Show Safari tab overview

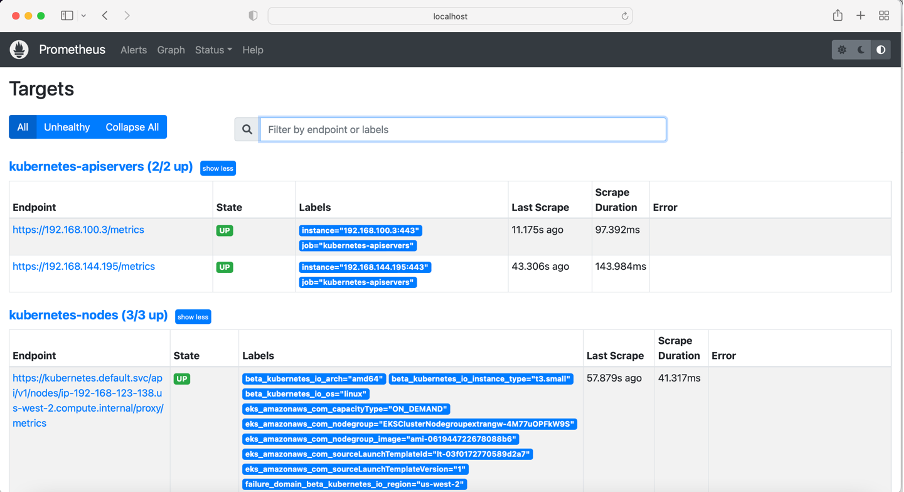point(884,16)
